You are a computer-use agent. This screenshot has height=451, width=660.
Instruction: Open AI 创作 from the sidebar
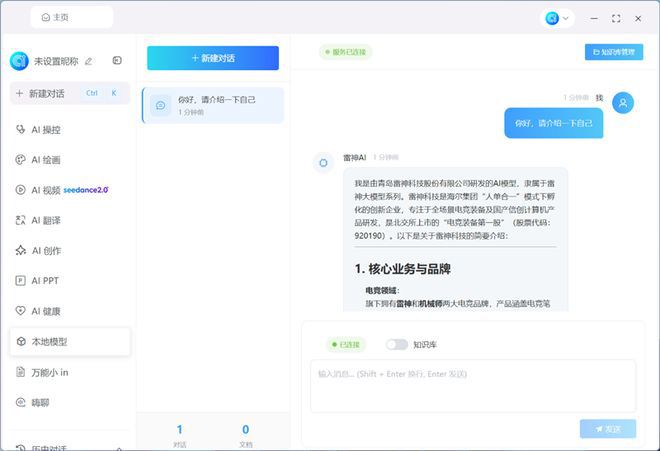click(70, 251)
